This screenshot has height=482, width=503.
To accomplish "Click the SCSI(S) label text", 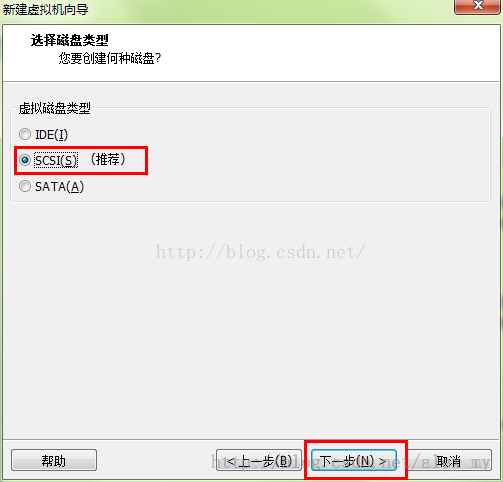I will (x=56, y=161).
